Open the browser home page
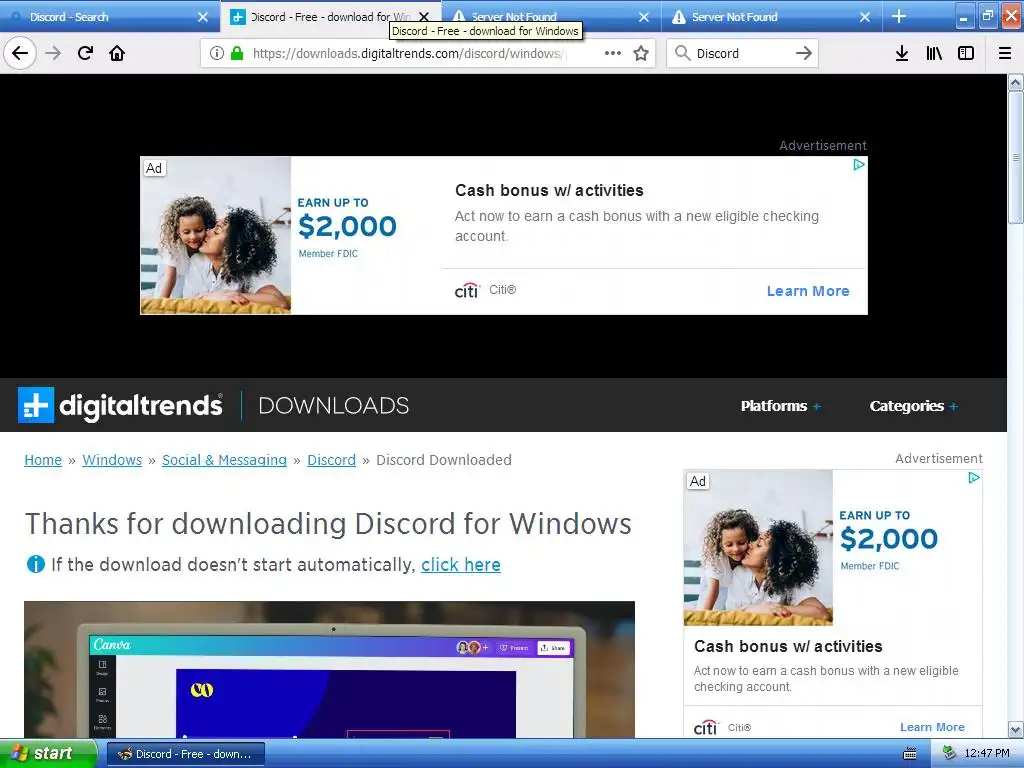Screen dimensions: 1024x768 coord(117,53)
